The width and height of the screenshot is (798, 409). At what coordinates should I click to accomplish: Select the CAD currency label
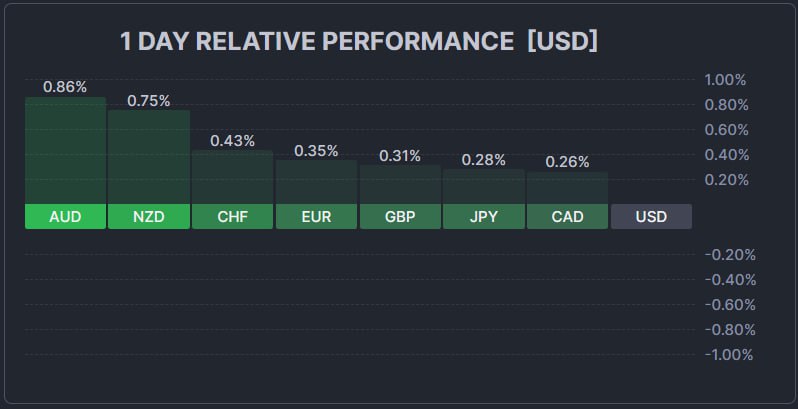pyautogui.click(x=567, y=216)
